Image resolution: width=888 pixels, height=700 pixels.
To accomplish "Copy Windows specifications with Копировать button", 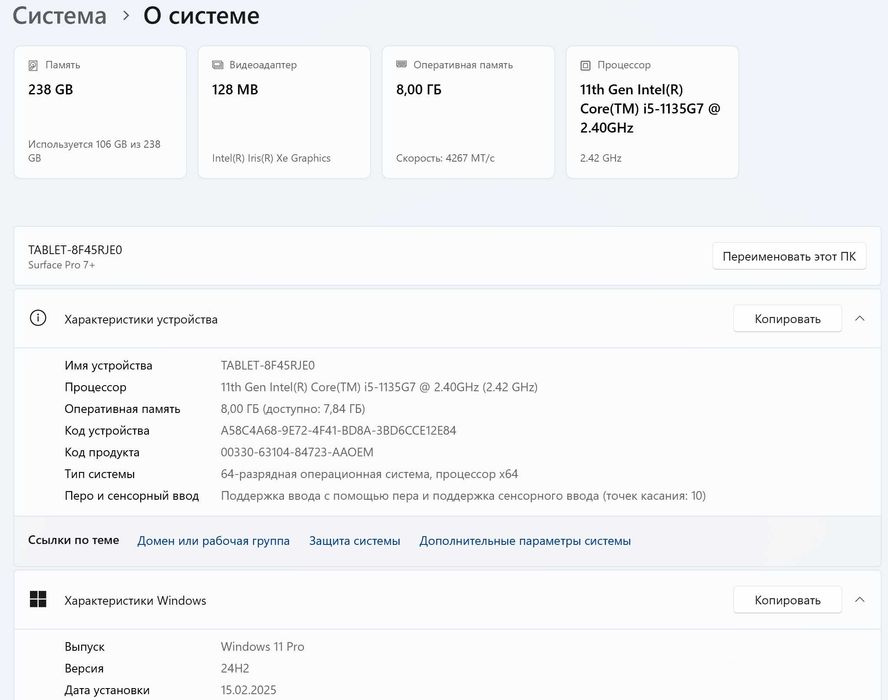I will coord(787,600).
